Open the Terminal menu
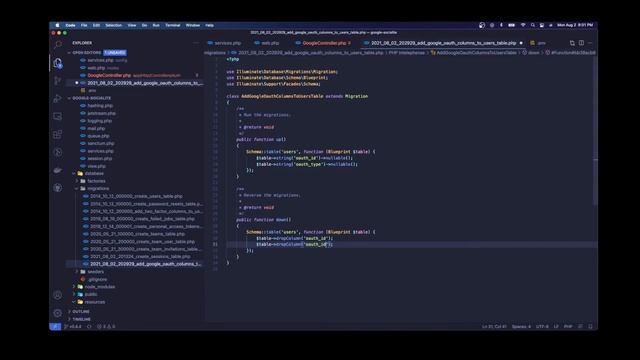Screen dimensions: 640x360 (x=173, y=25)
